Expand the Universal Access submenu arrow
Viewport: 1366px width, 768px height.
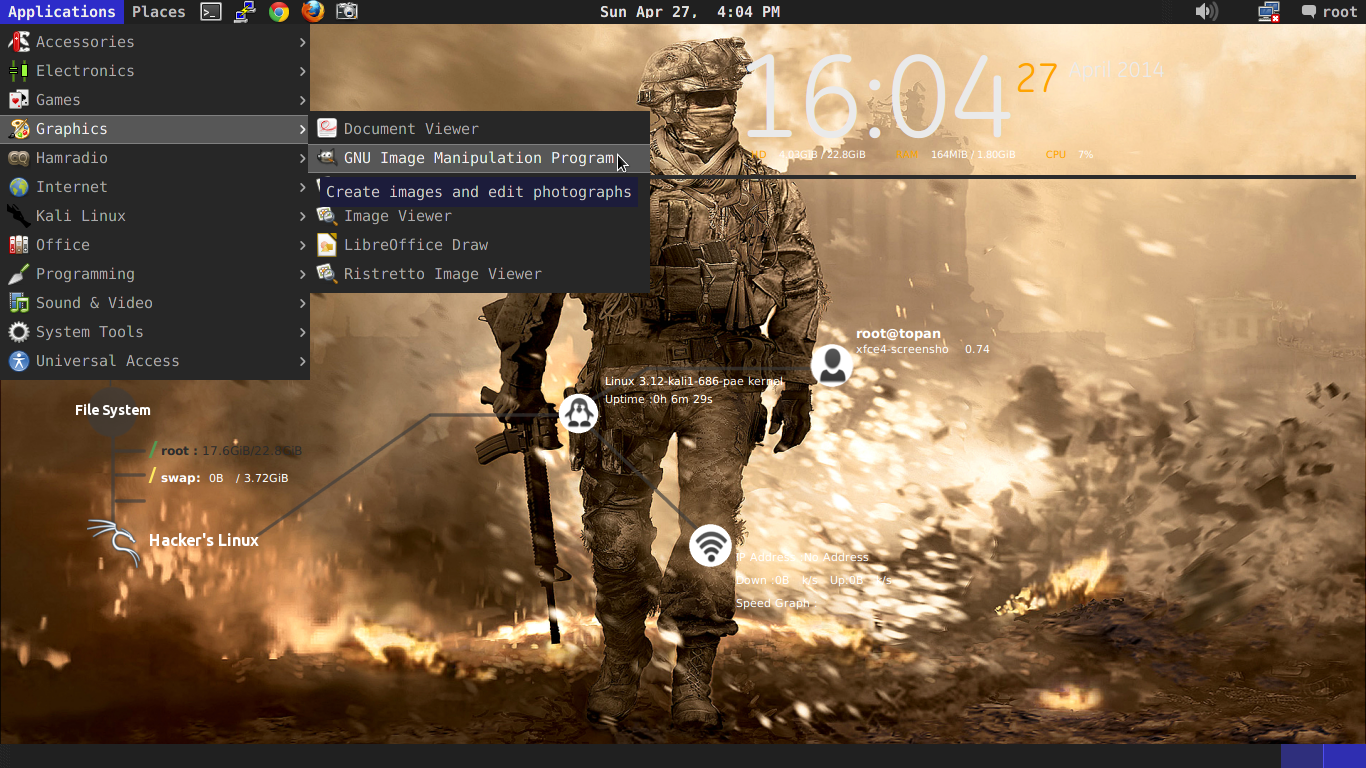pos(302,361)
